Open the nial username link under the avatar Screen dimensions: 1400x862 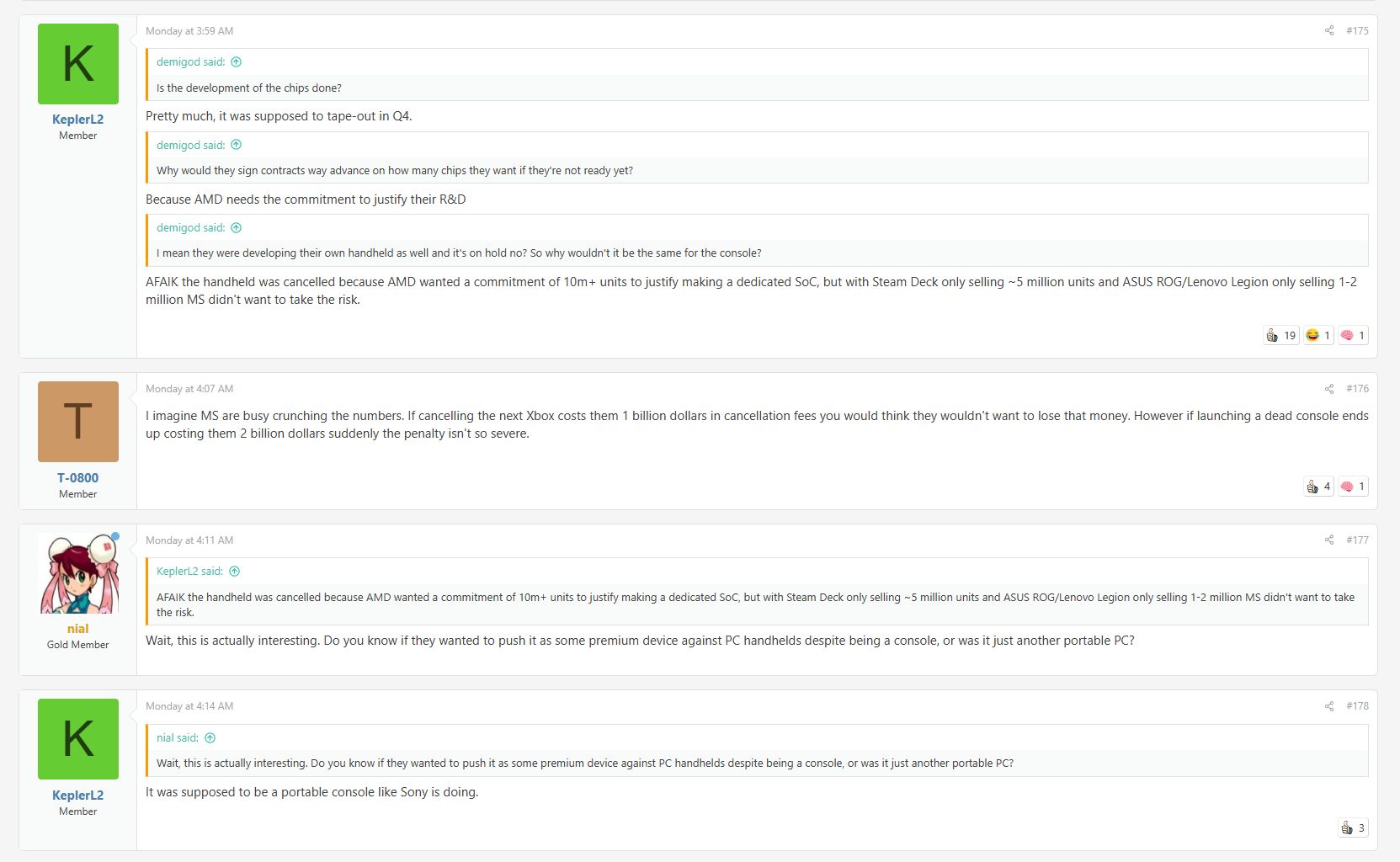77,629
